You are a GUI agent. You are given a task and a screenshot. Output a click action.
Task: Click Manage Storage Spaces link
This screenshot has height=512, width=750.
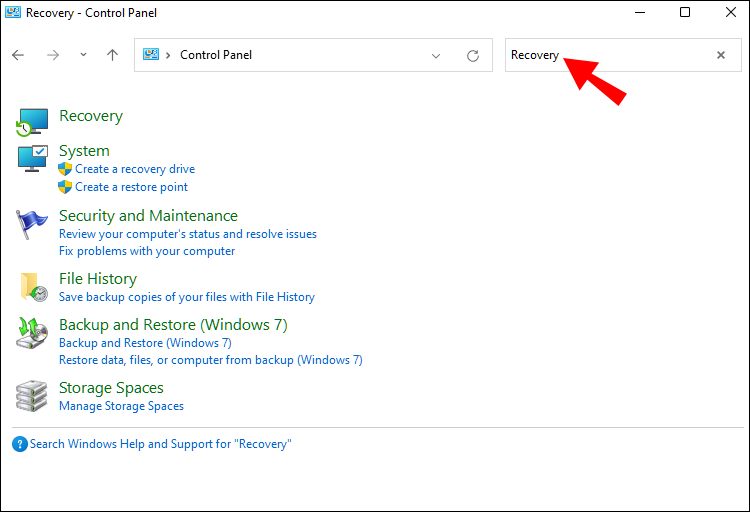pyautogui.click(x=121, y=406)
